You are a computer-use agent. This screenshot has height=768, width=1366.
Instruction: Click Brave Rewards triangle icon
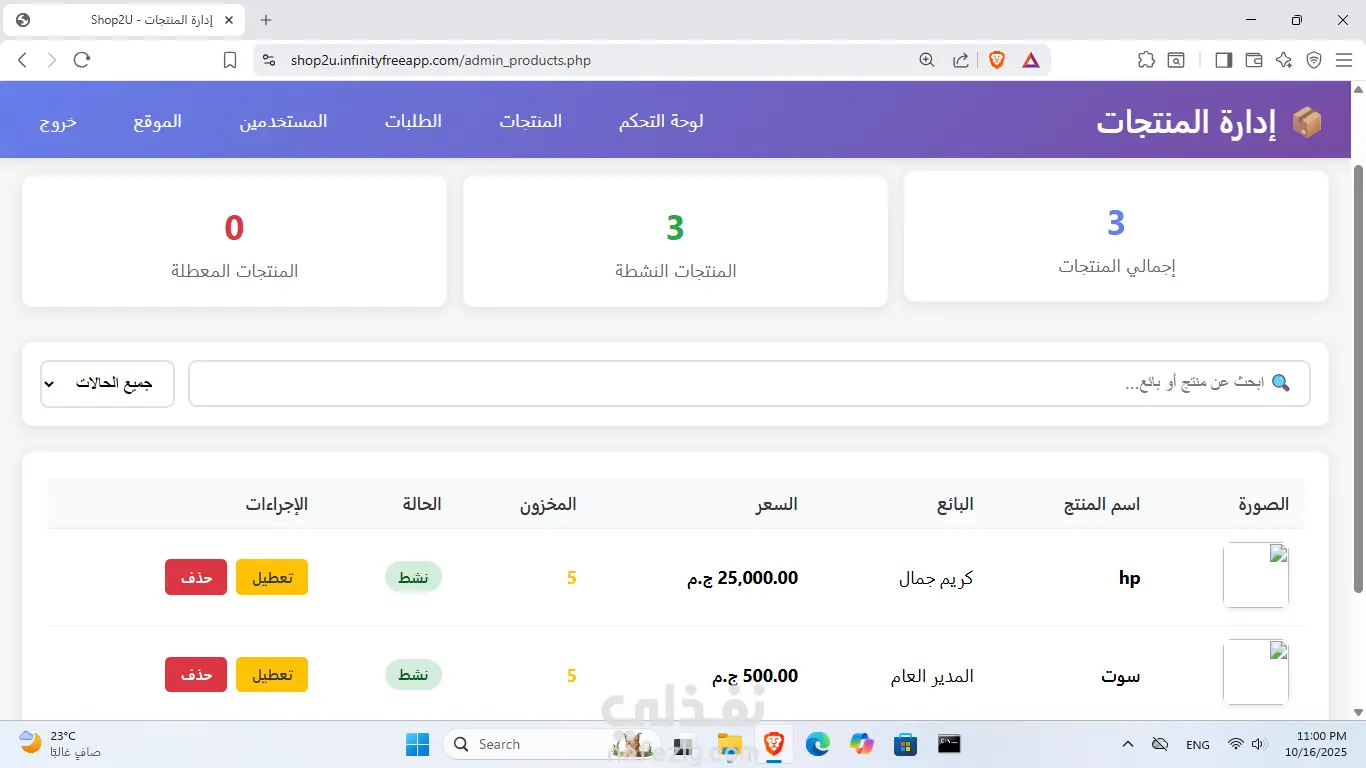(x=1031, y=60)
